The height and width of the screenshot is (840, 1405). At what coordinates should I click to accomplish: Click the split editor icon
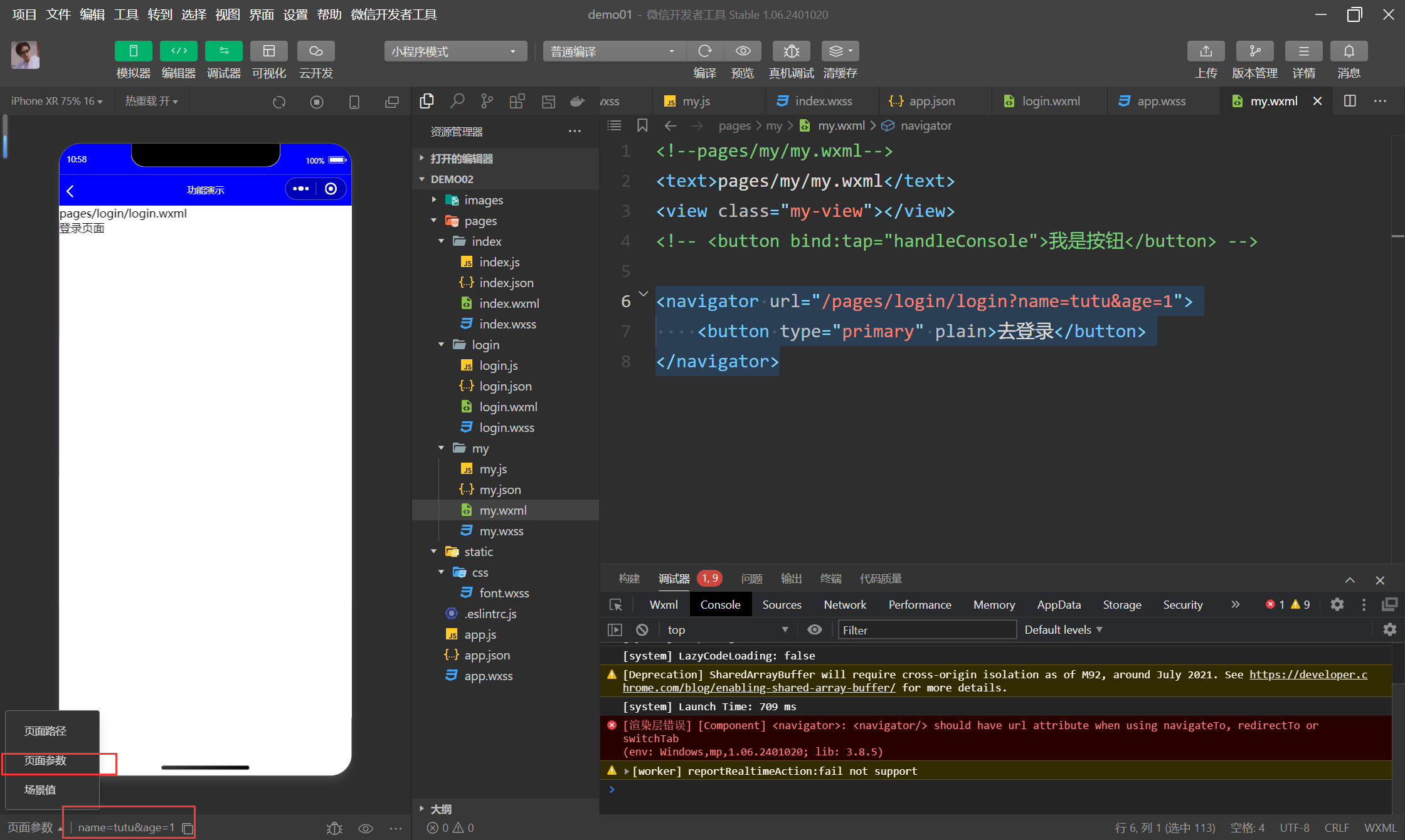[1350, 101]
